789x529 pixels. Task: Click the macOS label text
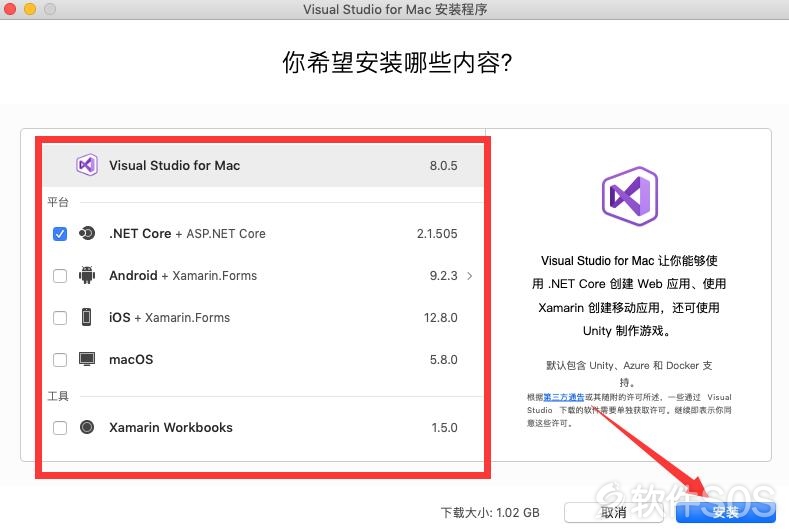pyautogui.click(x=131, y=359)
